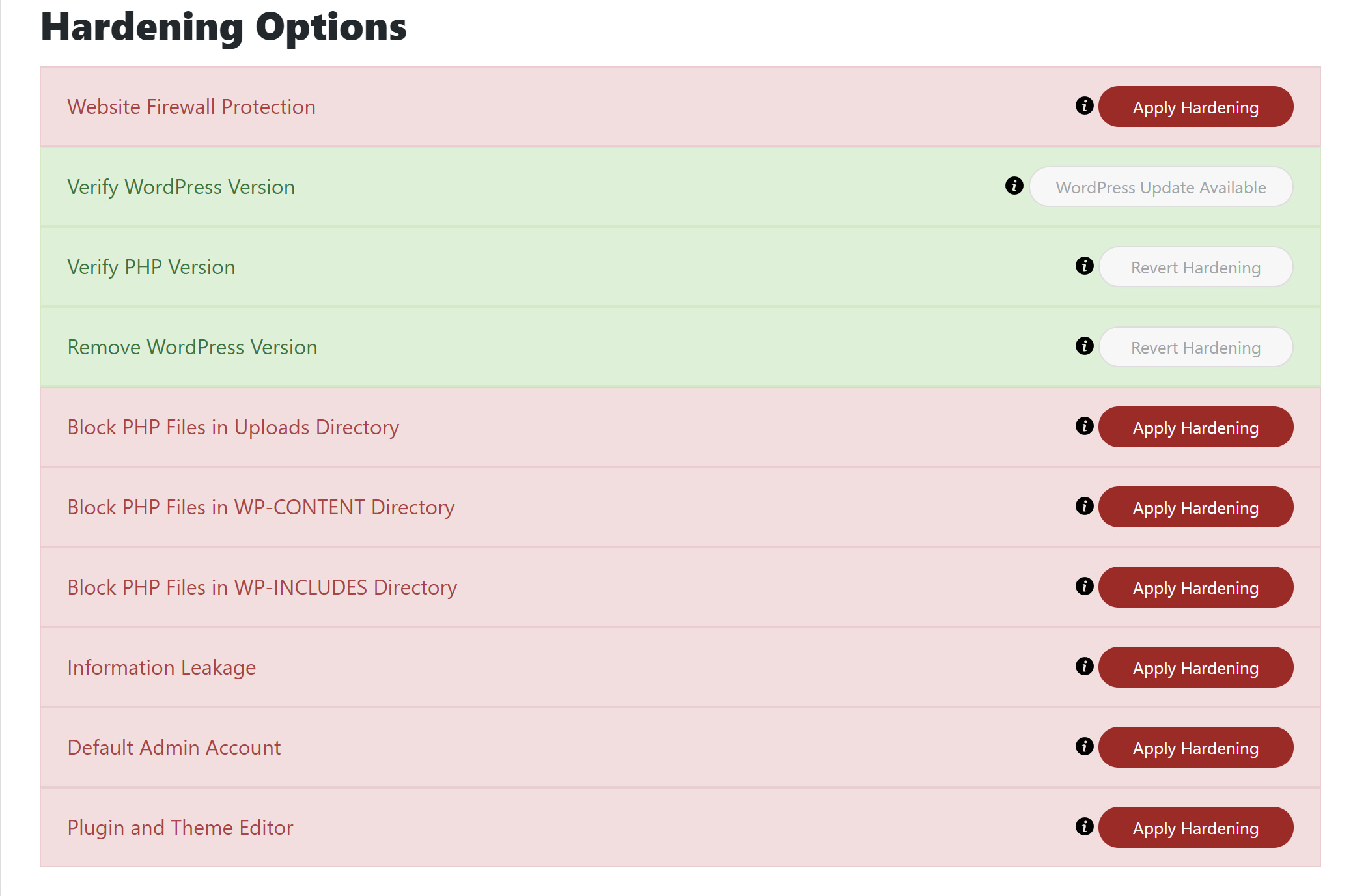Apply Hardening for WP-CONTENT Directory
The width and height of the screenshot is (1353, 896).
pos(1195,507)
